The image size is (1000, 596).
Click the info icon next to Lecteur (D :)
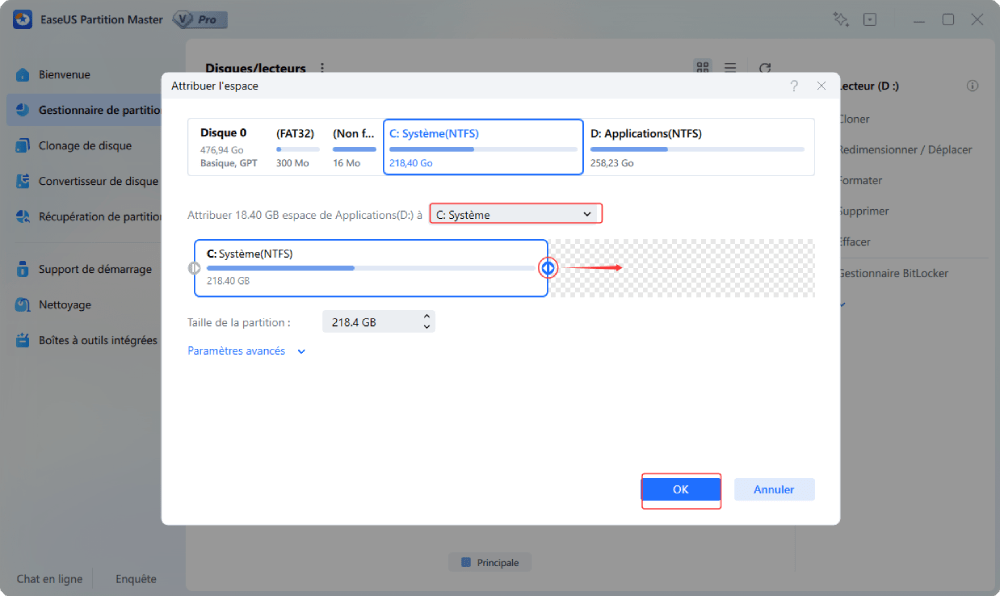pos(973,86)
